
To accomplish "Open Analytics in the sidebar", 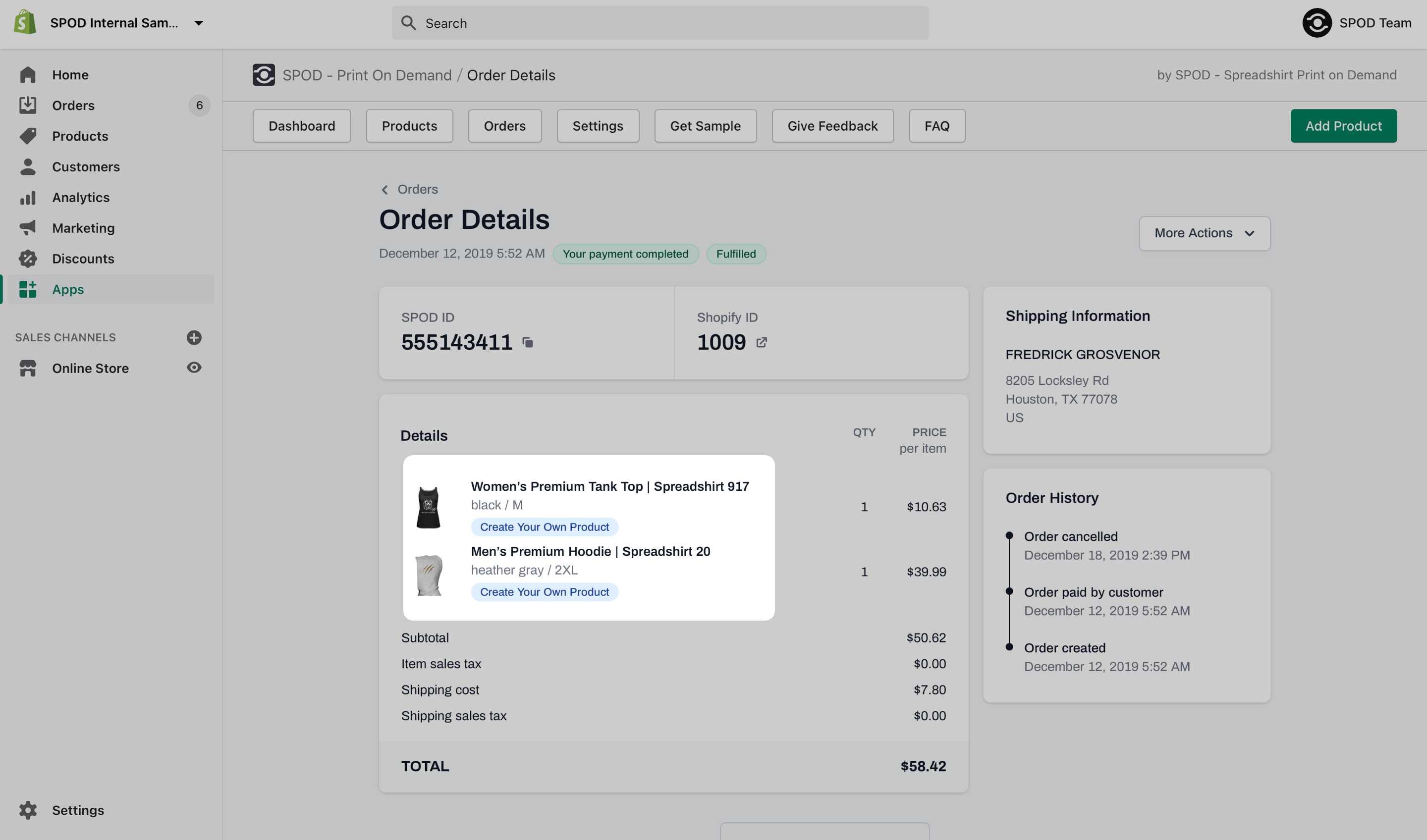I will pos(81,197).
